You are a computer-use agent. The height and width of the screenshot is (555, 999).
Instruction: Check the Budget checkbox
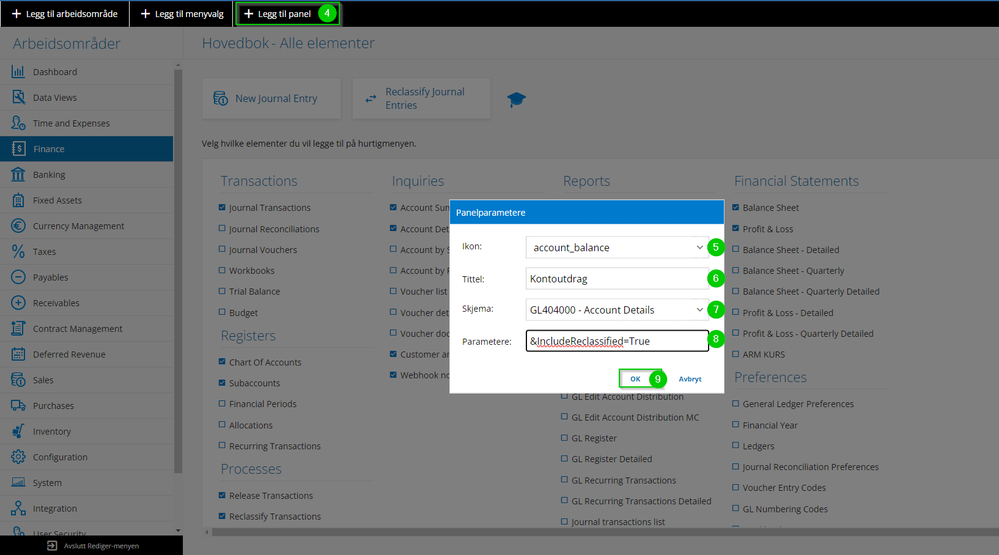222,312
